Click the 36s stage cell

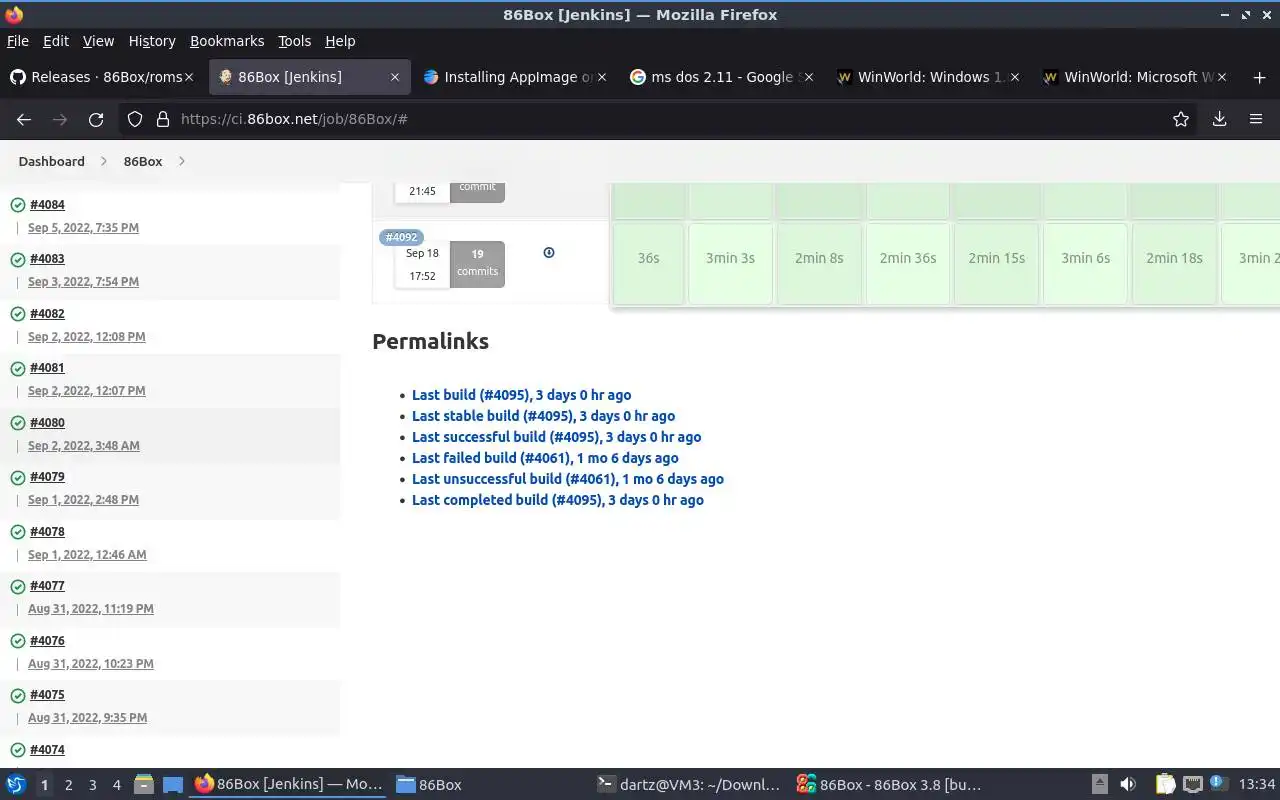648,263
